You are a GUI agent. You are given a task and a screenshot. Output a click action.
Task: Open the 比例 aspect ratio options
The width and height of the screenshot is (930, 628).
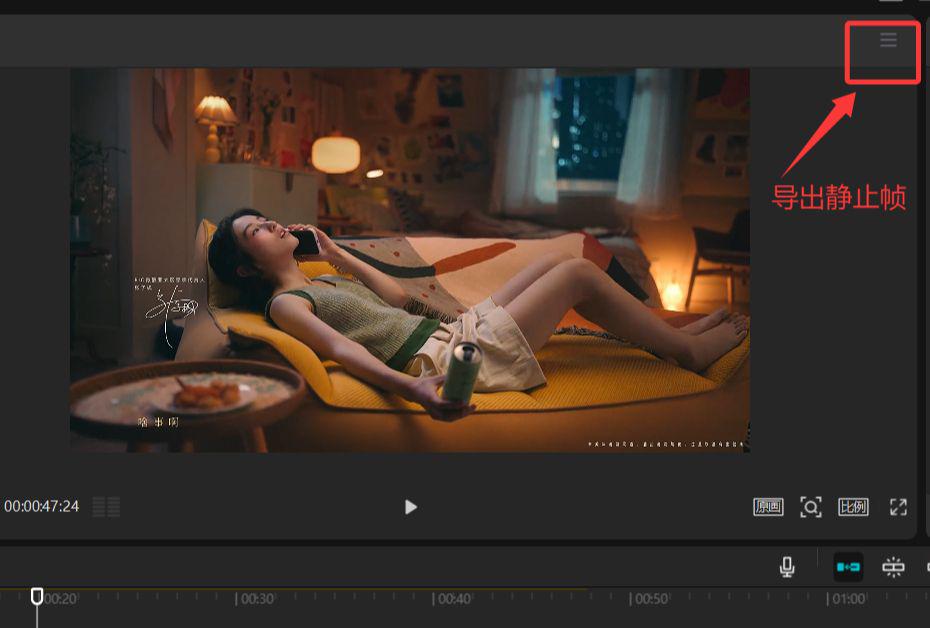click(x=853, y=507)
